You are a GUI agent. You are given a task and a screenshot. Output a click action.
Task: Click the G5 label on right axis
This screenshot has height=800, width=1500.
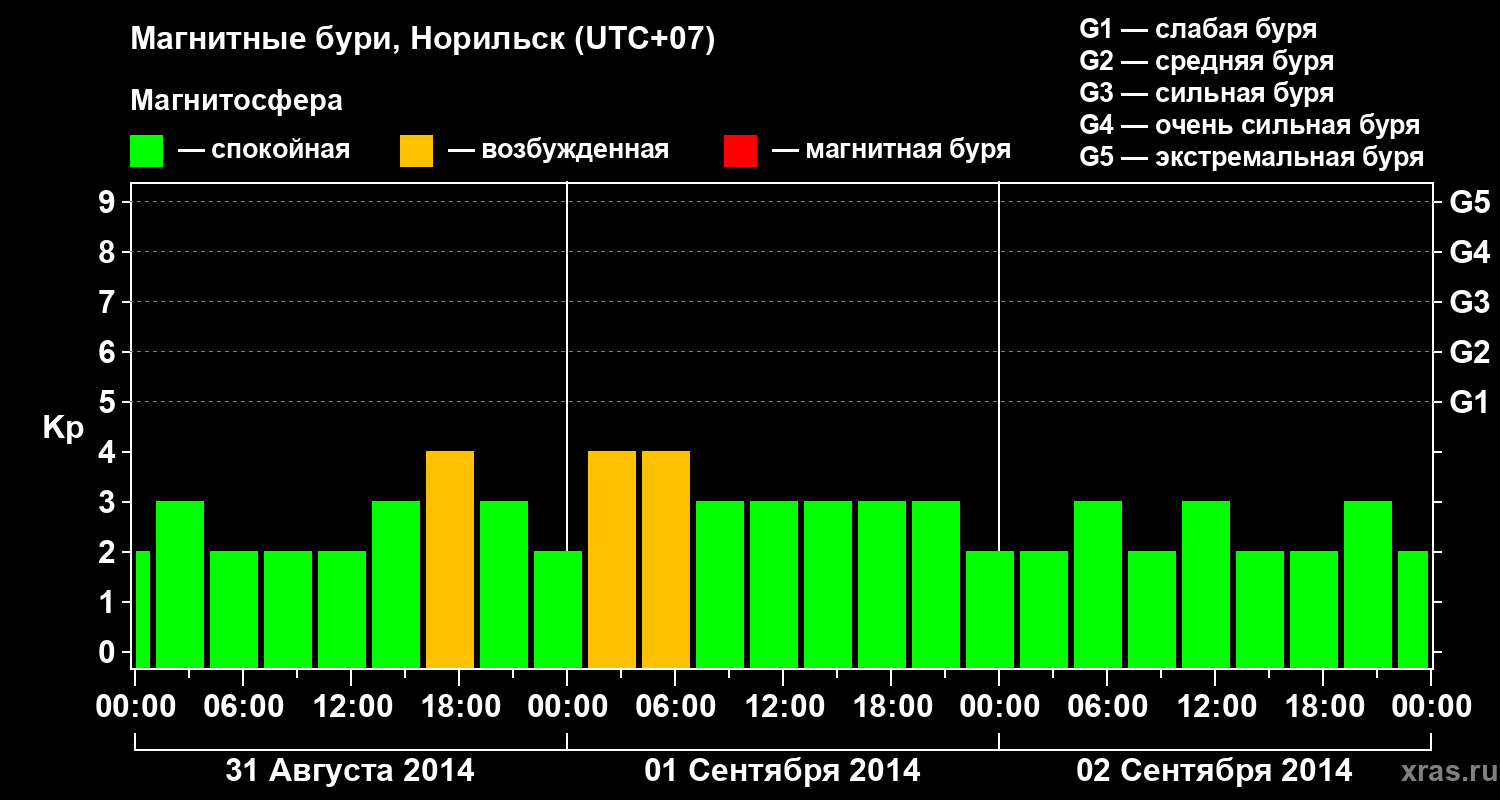coord(1470,203)
